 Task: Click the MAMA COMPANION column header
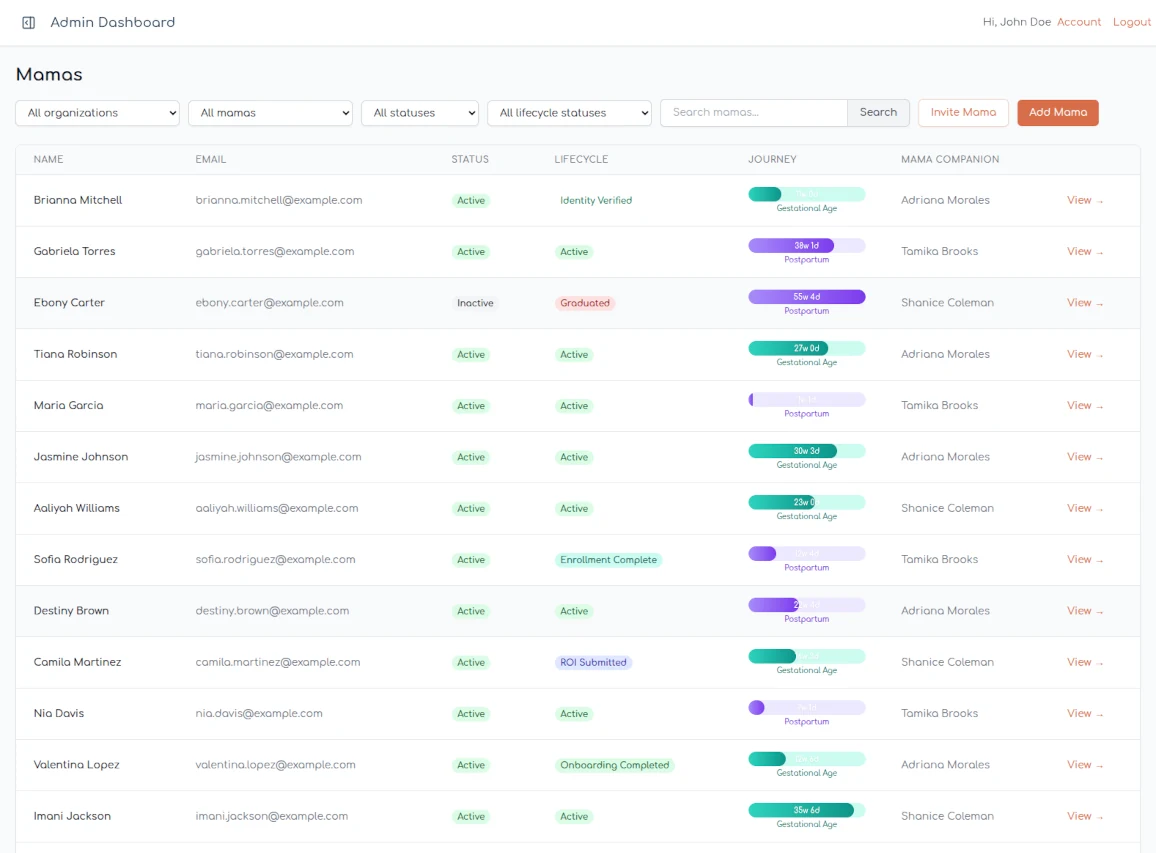pyautogui.click(x=950, y=159)
